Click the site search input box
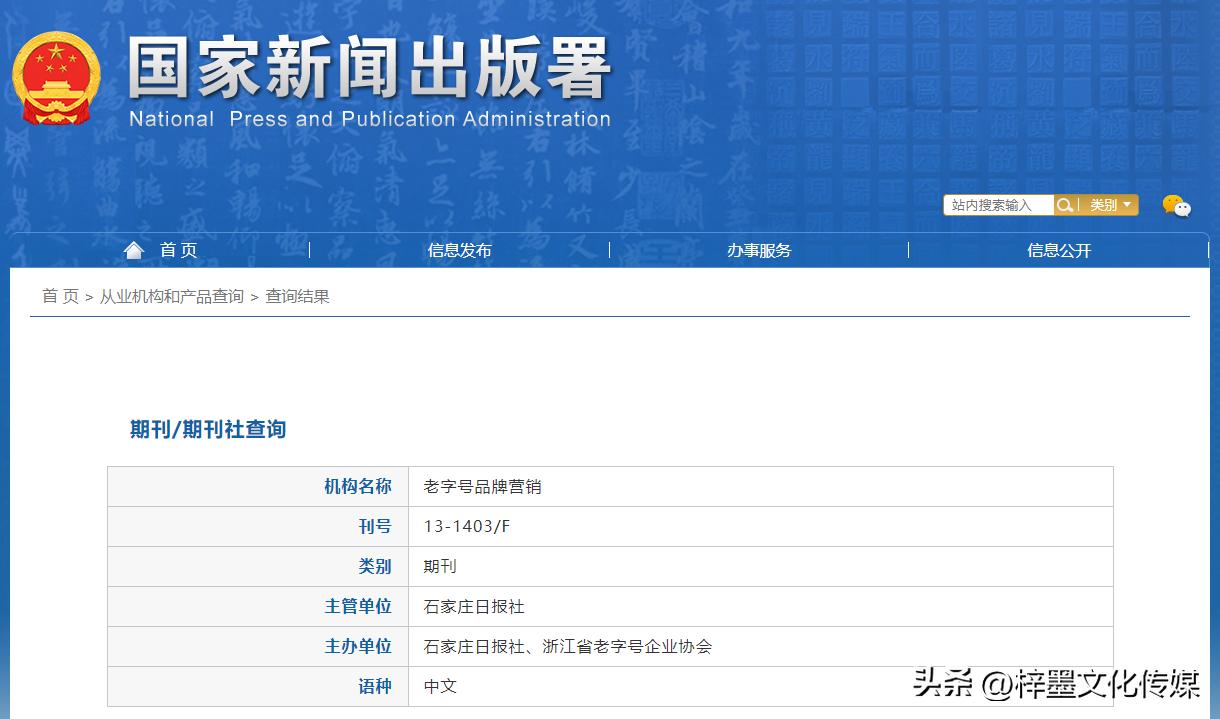 (997, 204)
